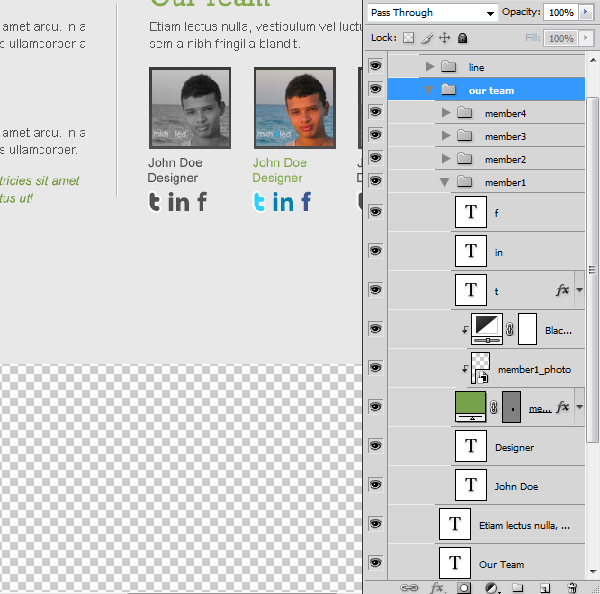Screen dimensions: 600x594
Task: Collapse the our team group
Action: pyautogui.click(x=429, y=90)
